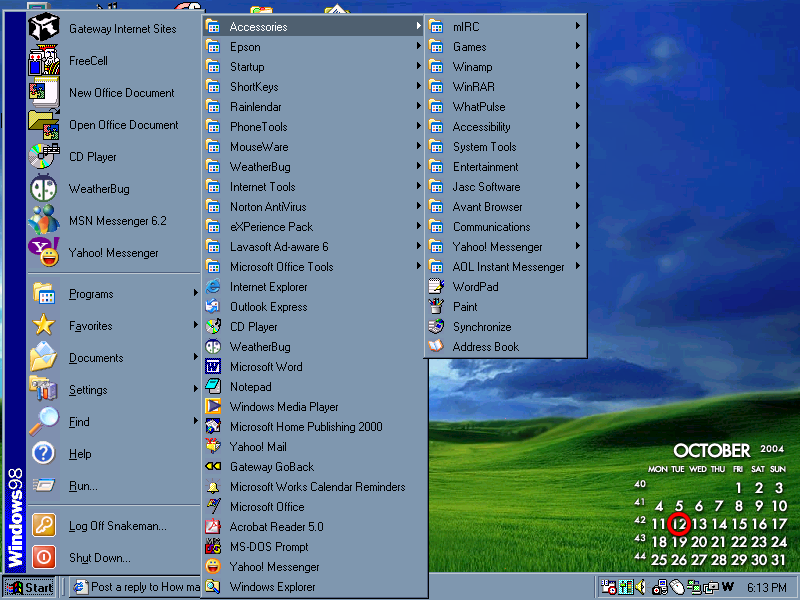Screen dimensions: 800x600
Task: Select the eXPerience Pack folder
Action: pyautogui.click(x=314, y=227)
